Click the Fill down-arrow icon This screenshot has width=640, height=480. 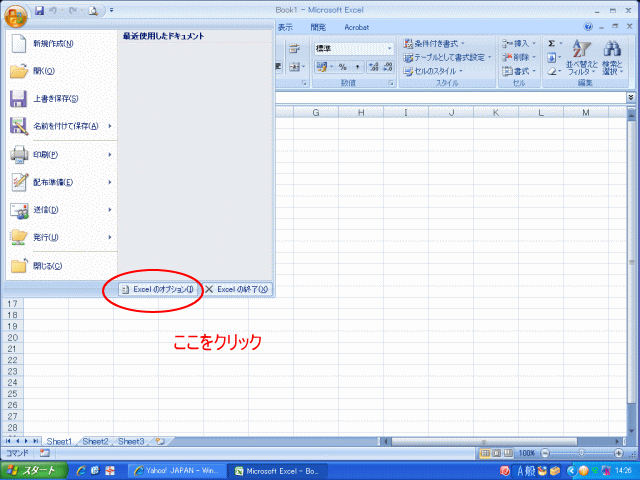tap(552, 58)
